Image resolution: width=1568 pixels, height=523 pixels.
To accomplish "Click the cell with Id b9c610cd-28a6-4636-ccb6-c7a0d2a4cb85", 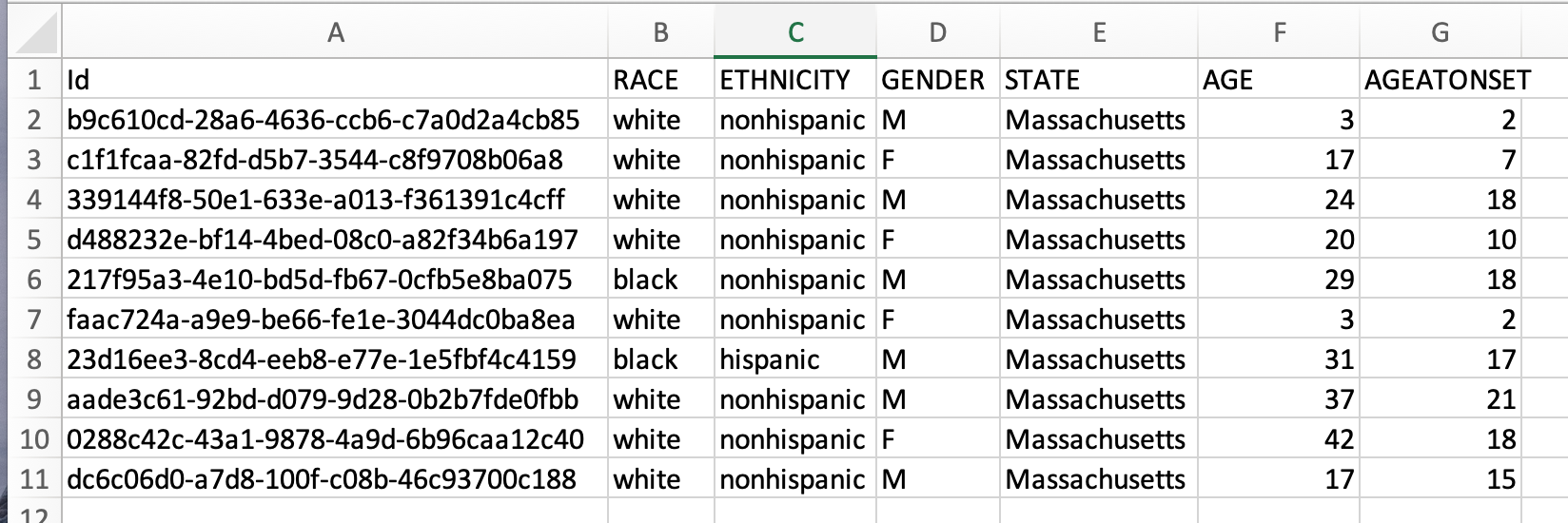I will click(335, 119).
